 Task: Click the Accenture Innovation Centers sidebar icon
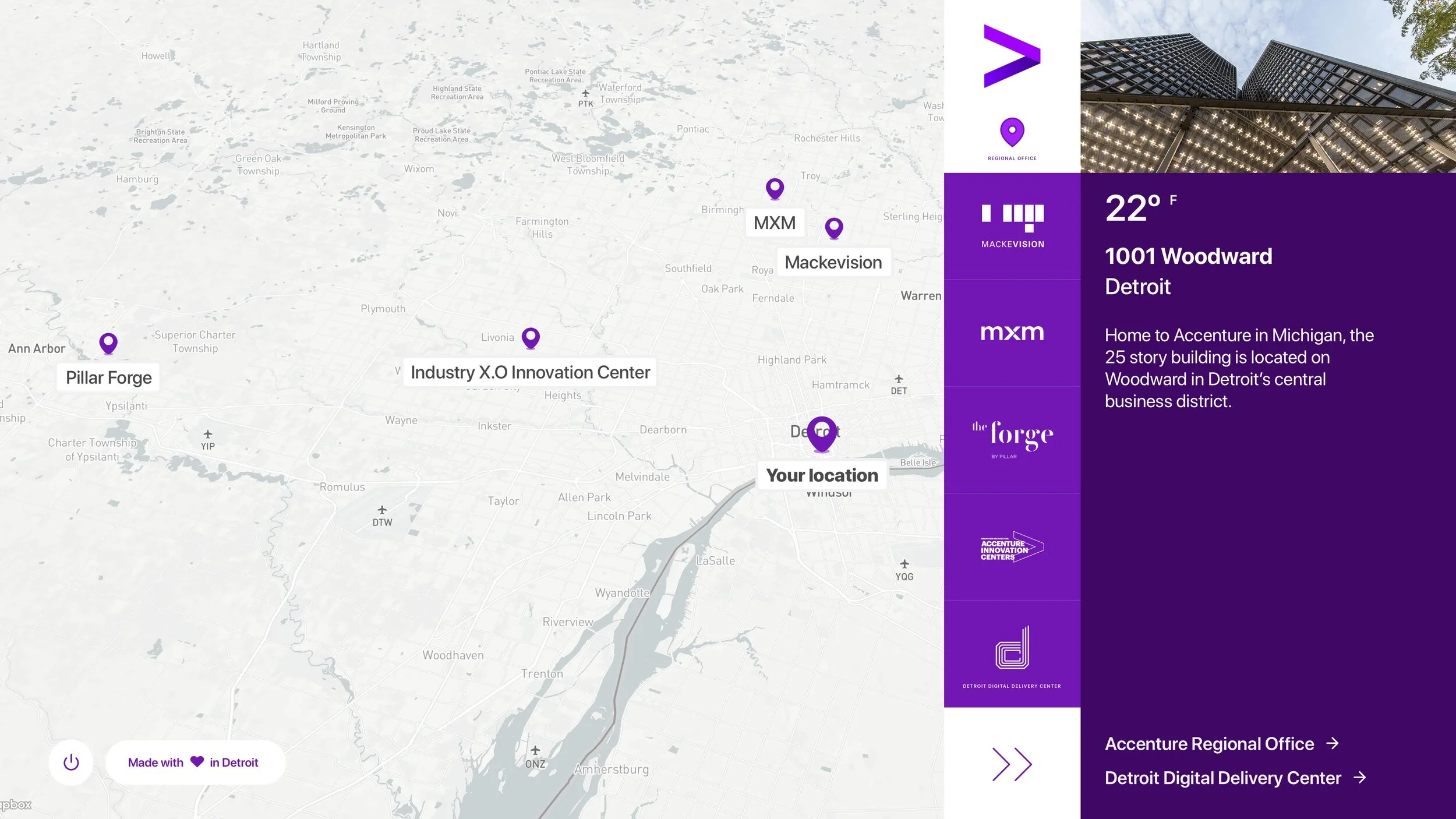(1013, 546)
